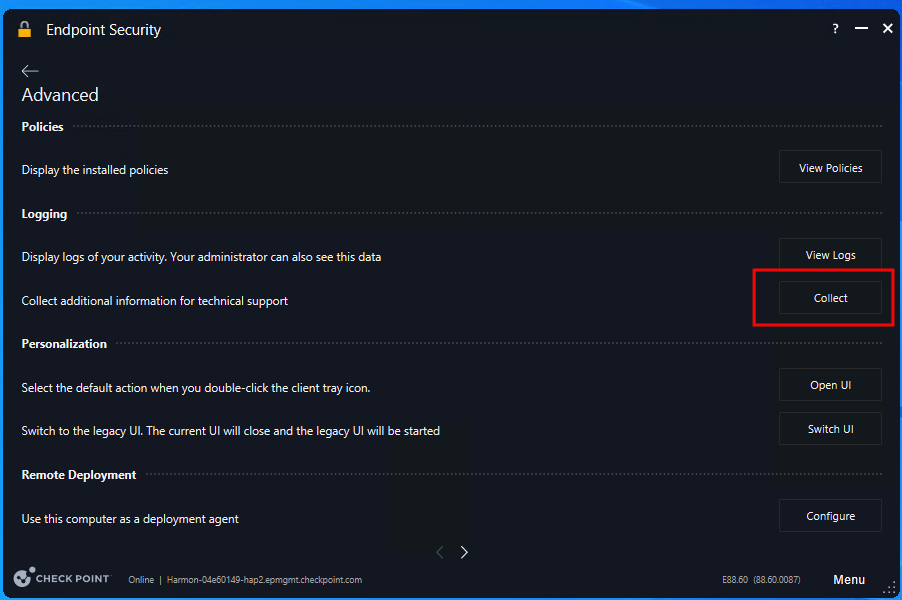
Task: Click the Online status text in footer
Action: point(141,580)
